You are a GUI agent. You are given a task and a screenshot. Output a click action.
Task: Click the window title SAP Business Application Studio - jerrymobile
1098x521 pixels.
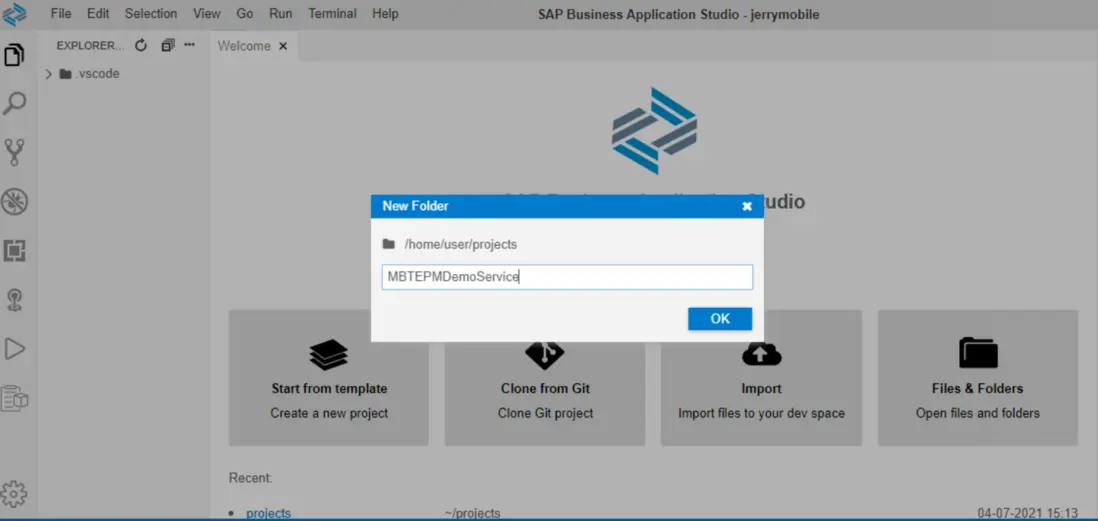click(679, 14)
